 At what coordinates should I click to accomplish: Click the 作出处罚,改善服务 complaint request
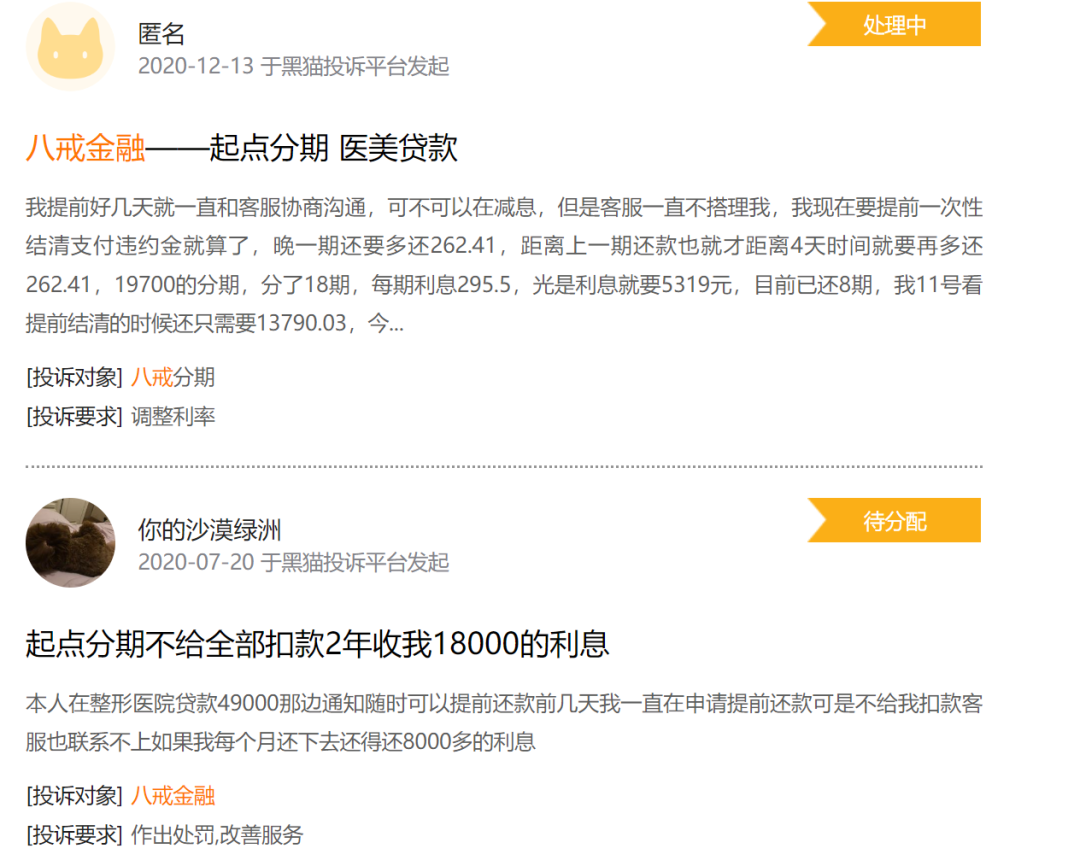tap(216, 834)
